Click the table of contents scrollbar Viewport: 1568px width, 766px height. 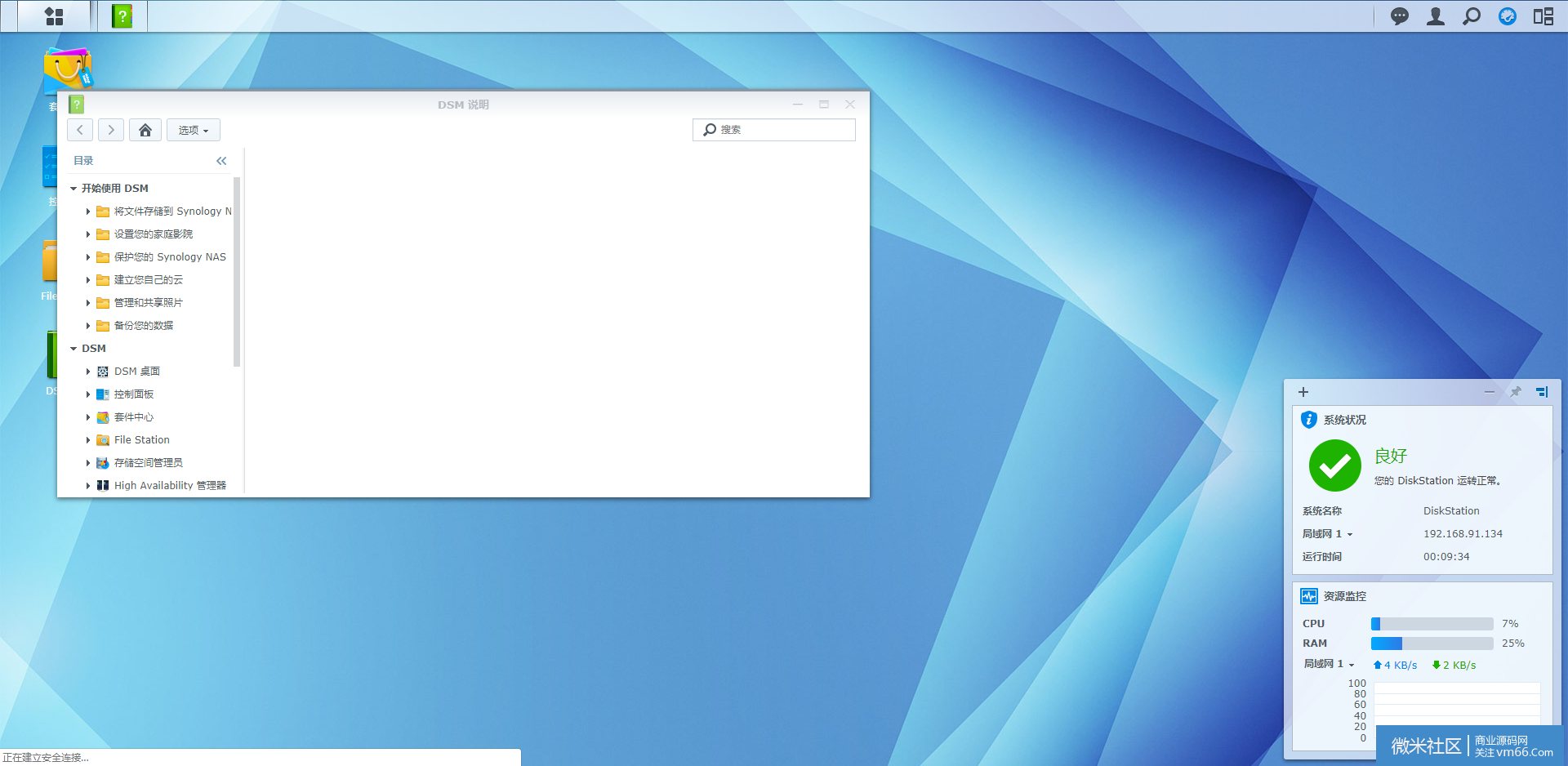pyautogui.click(x=237, y=272)
